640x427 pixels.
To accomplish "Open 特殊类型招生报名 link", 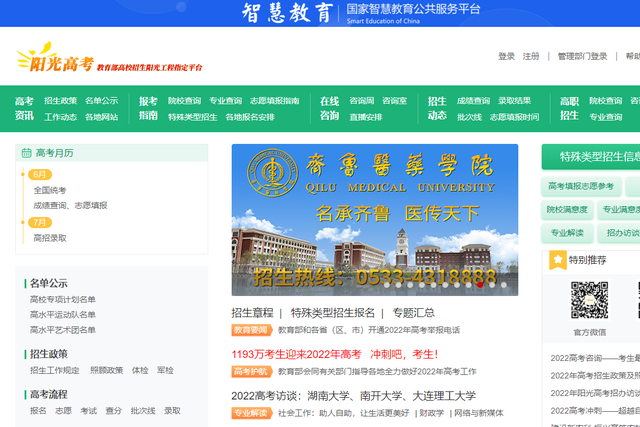I will pos(333,313).
